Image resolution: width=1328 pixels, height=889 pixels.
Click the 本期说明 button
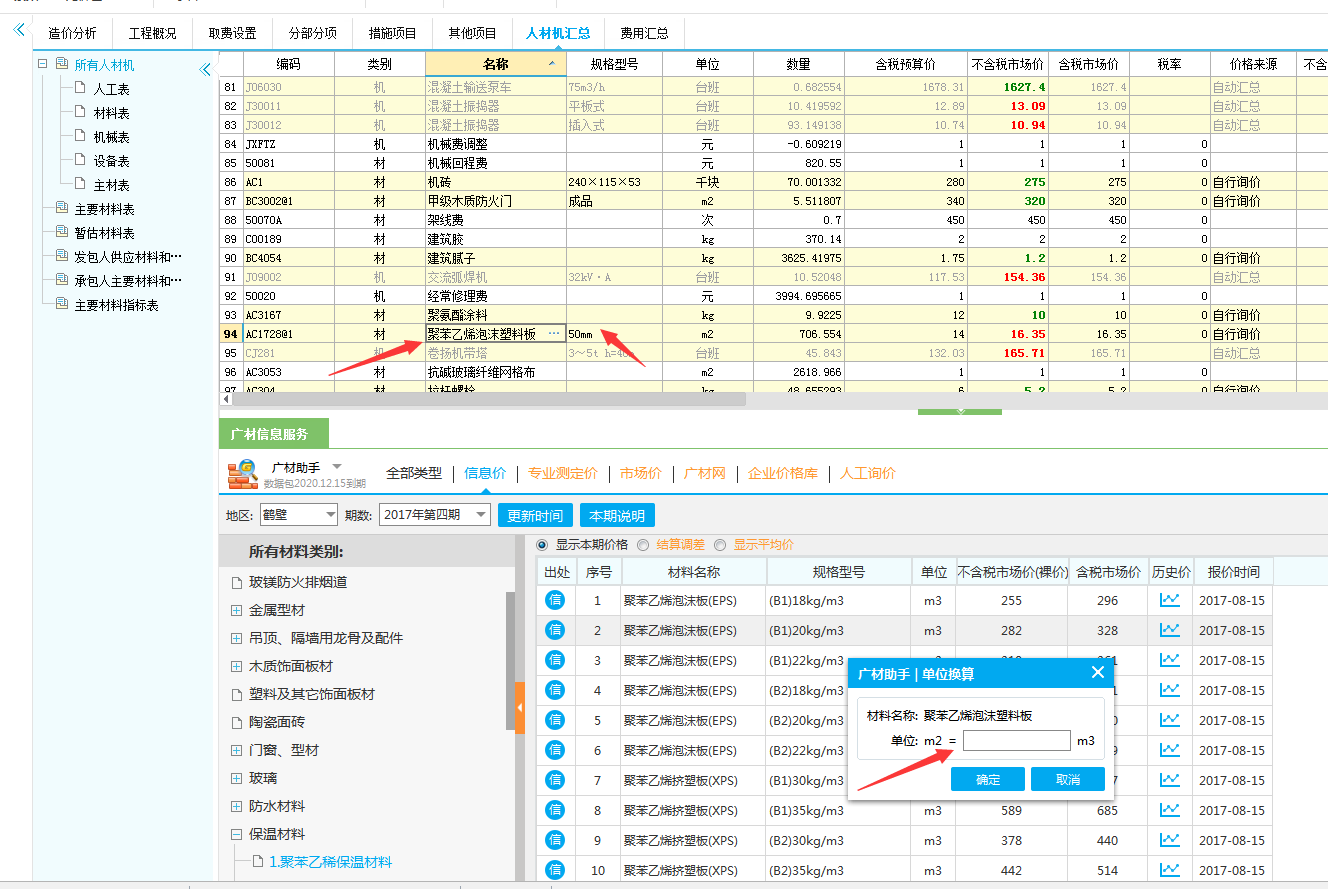pyautogui.click(x=617, y=516)
